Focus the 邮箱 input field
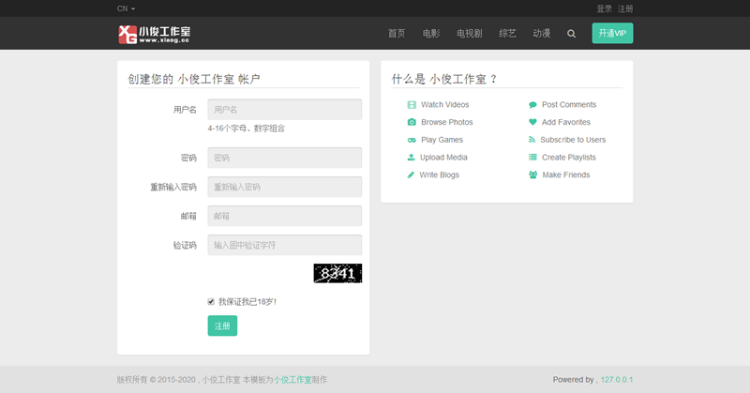750x393 pixels. pos(285,216)
